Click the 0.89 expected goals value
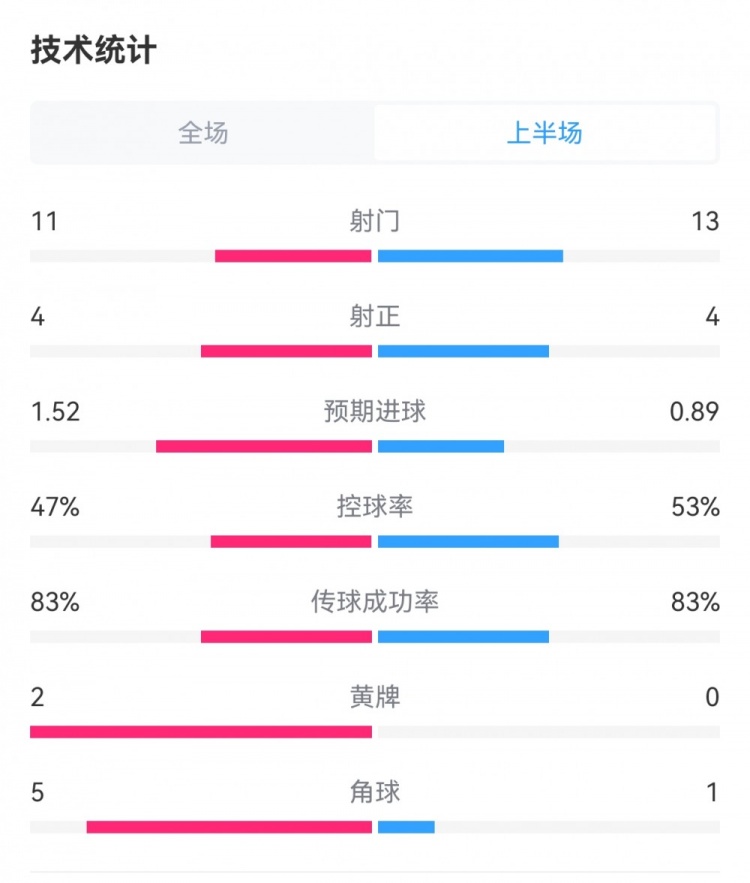750x883 pixels. click(694, 411)
